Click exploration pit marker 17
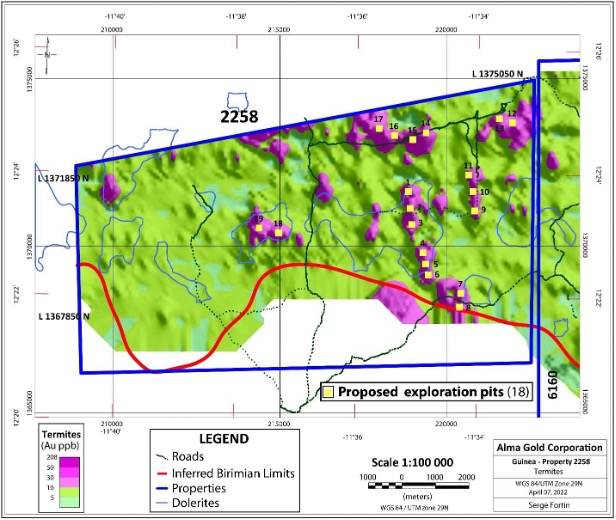This screenshot has height=520, width=616. pyautogui.click(x=377, y=129)
